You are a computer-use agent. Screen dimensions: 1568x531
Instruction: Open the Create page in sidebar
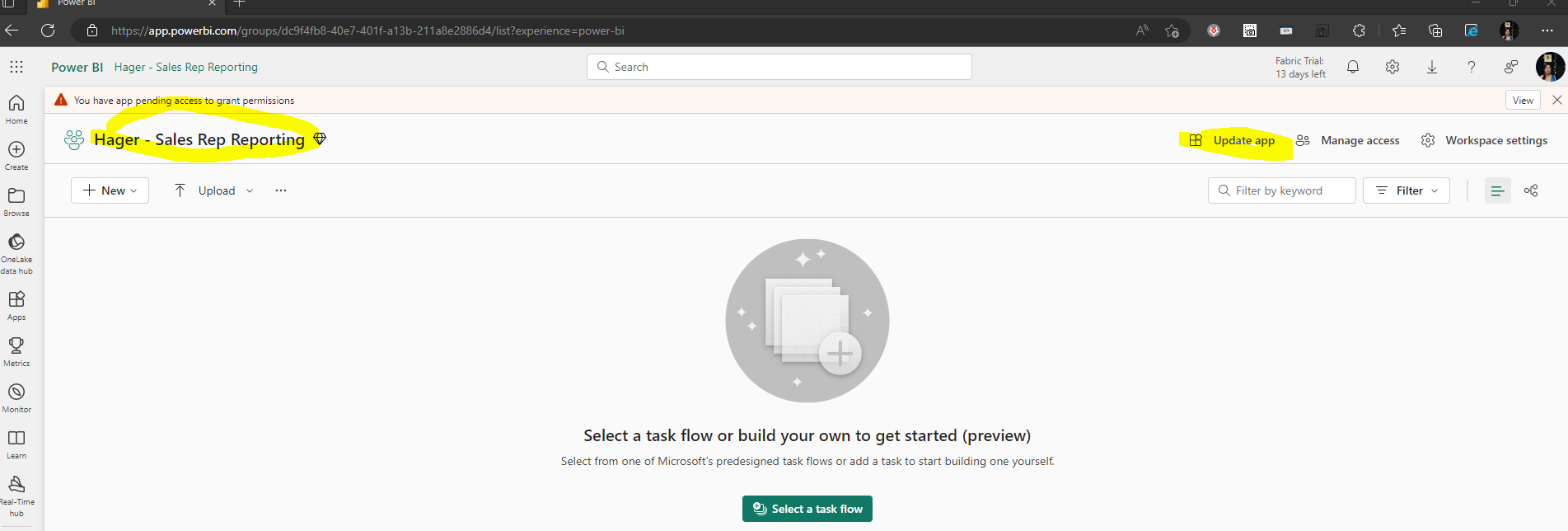pyautogui.click(x=16, y=155)
